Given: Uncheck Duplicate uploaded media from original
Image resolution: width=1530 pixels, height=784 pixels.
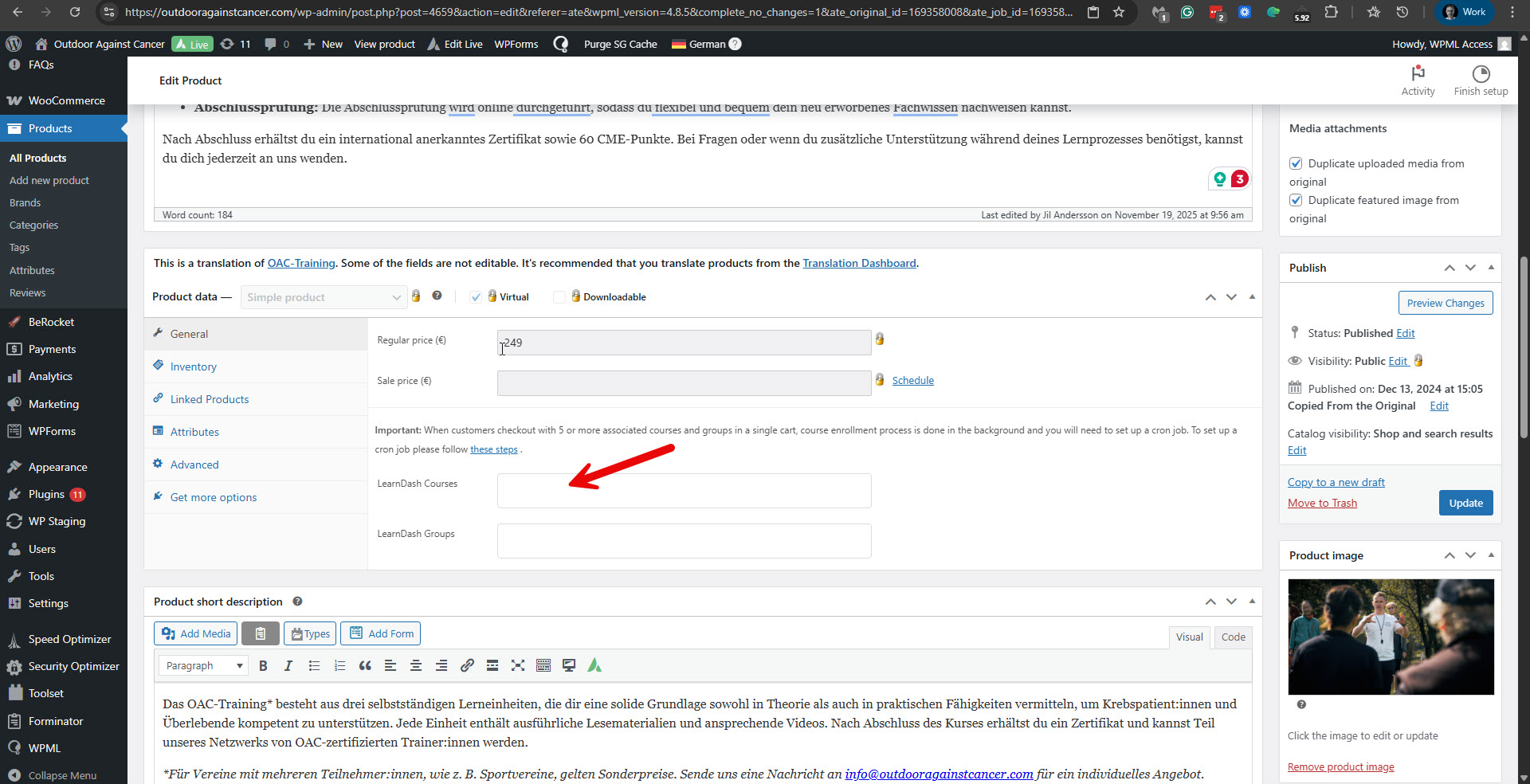Looking at the screenshot, I should (1296, 163).
